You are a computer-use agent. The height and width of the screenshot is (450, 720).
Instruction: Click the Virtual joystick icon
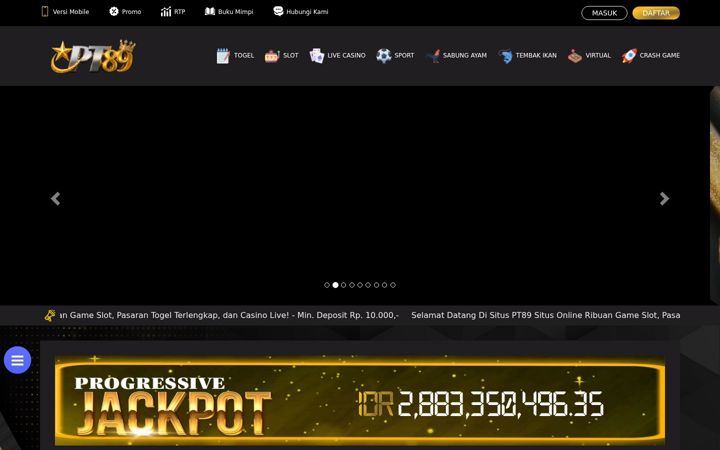[x=575, y=56]
